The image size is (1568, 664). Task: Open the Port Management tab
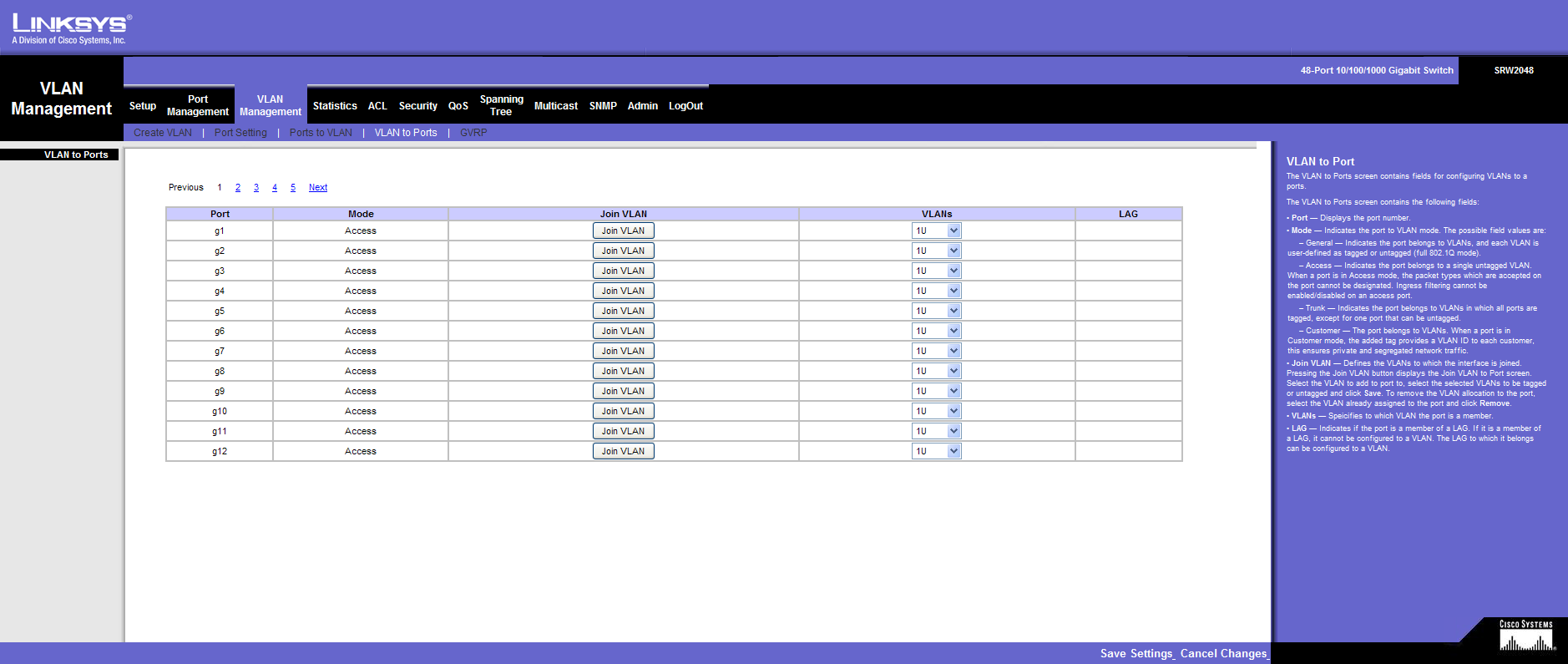click(x=198, y=105)
